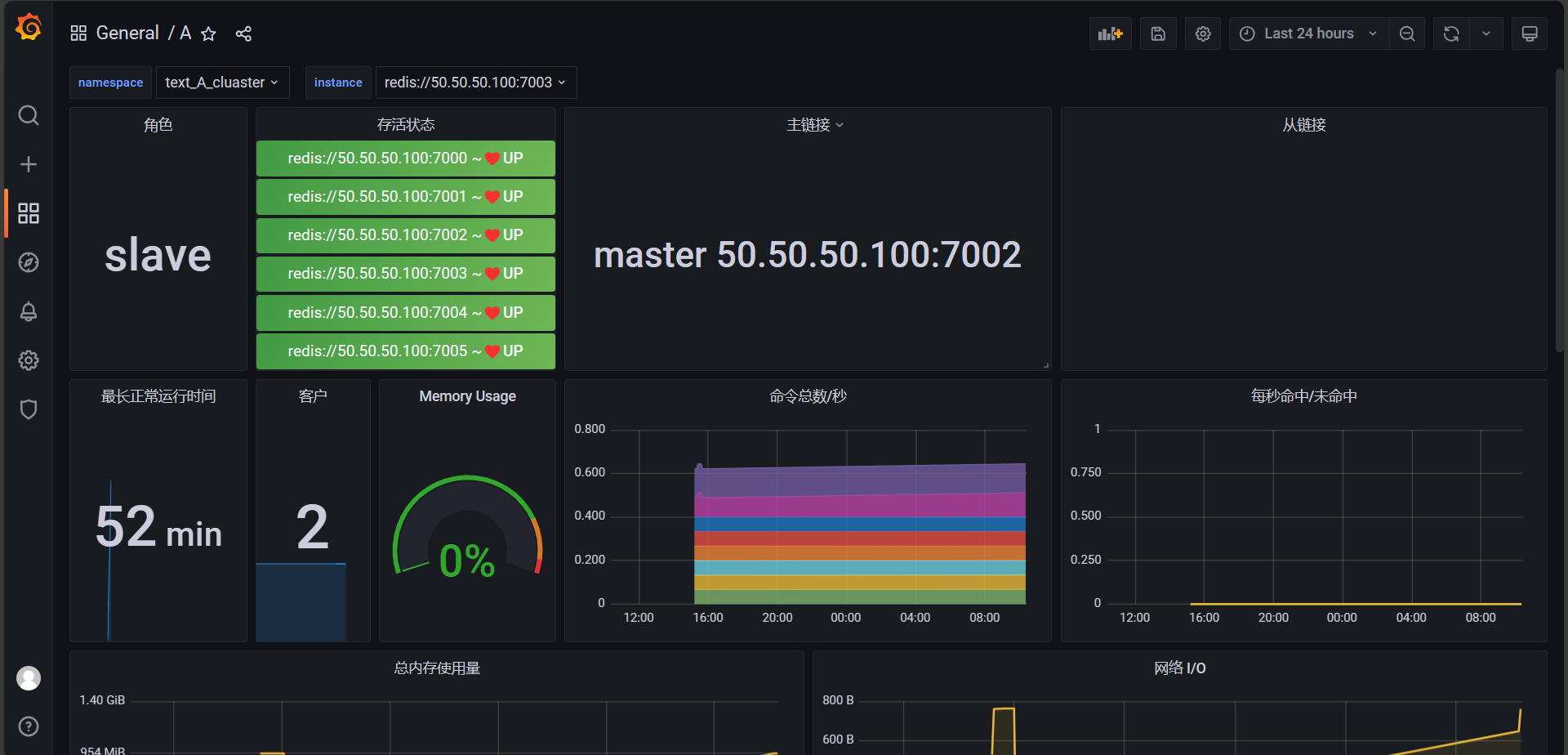Click the 从链接 panel title
The width and height of the screenshot is (1568, 755).
[1304, 125]
